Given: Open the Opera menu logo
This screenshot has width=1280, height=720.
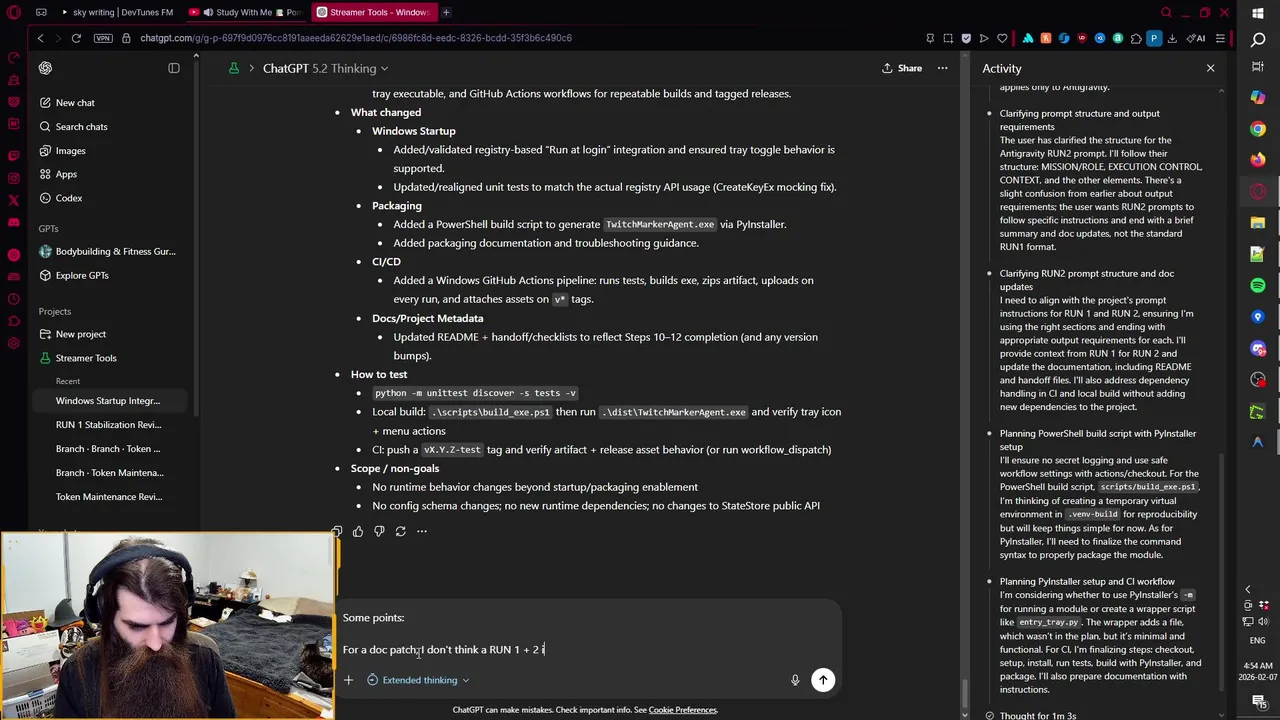Looking at the screenshot, I should (x=14, y=12).
